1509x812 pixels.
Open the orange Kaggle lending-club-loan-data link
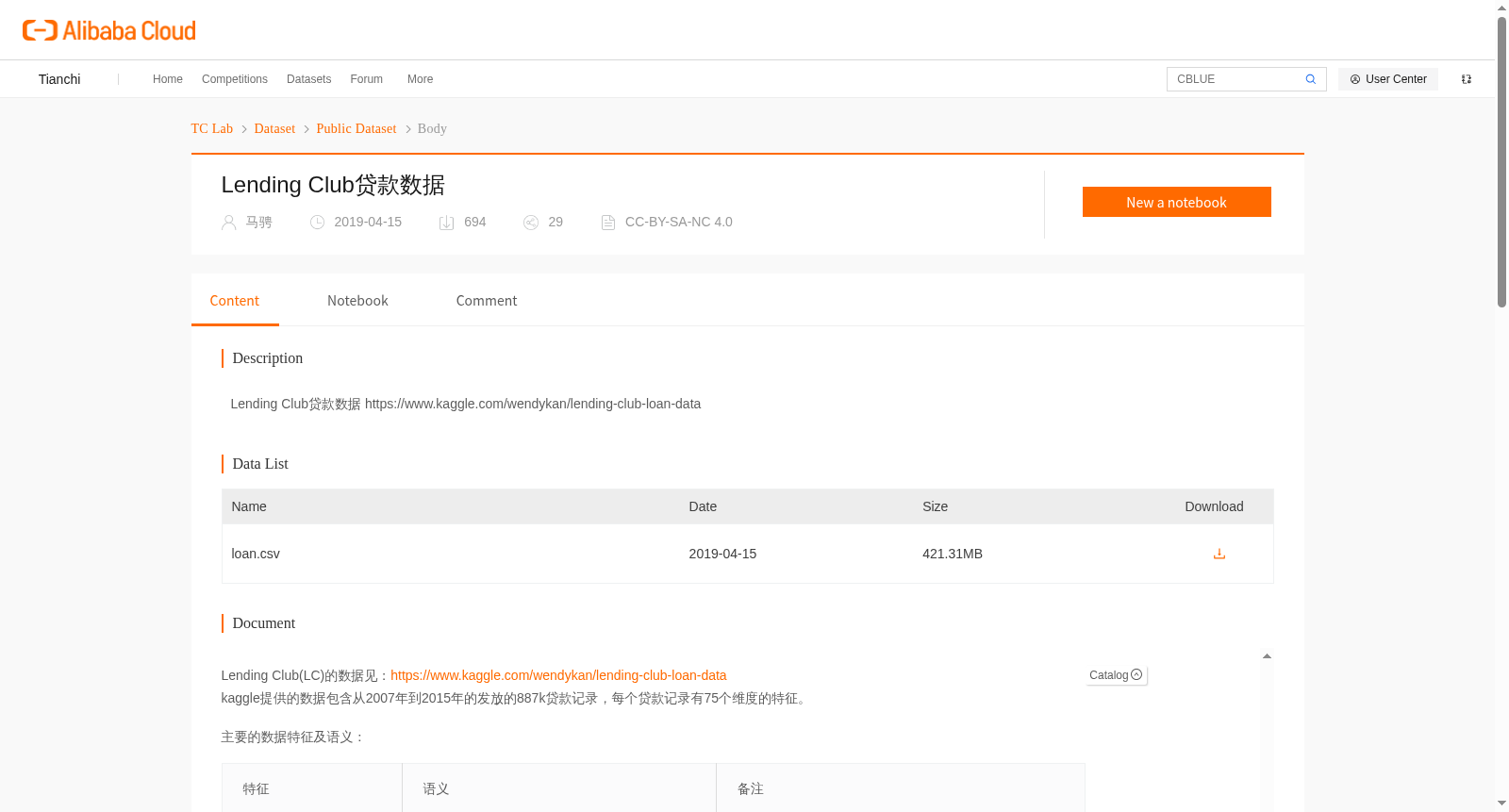558,675
